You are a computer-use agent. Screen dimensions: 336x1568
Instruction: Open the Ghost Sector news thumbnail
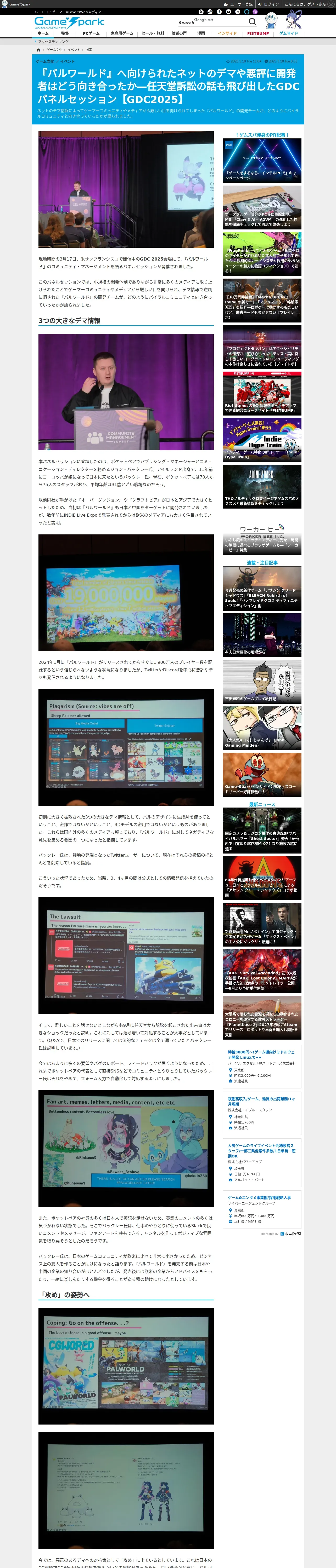point(262,830)
